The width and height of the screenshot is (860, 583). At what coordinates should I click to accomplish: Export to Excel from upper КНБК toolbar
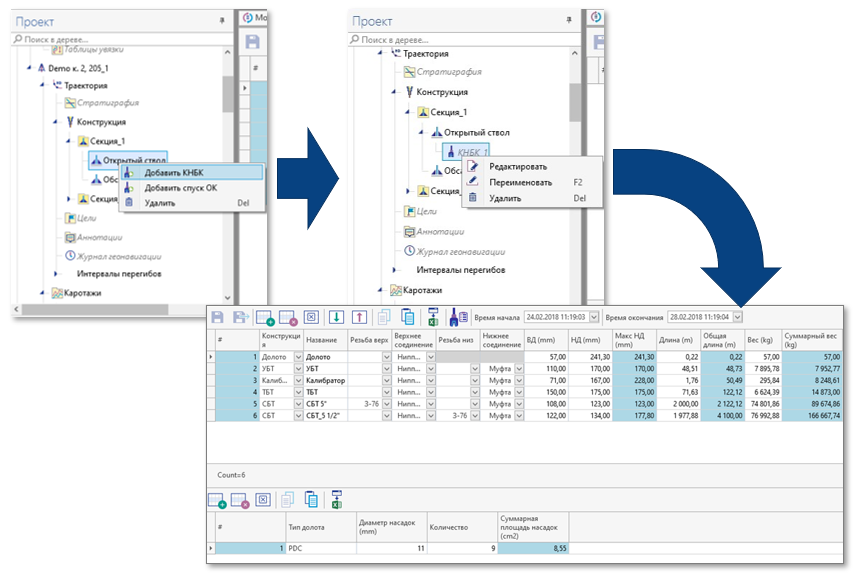(x=433, y=316)
